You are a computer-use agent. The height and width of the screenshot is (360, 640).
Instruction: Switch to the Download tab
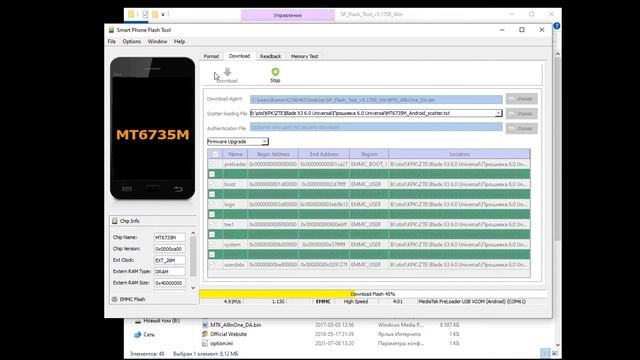[x=239, y=56]
